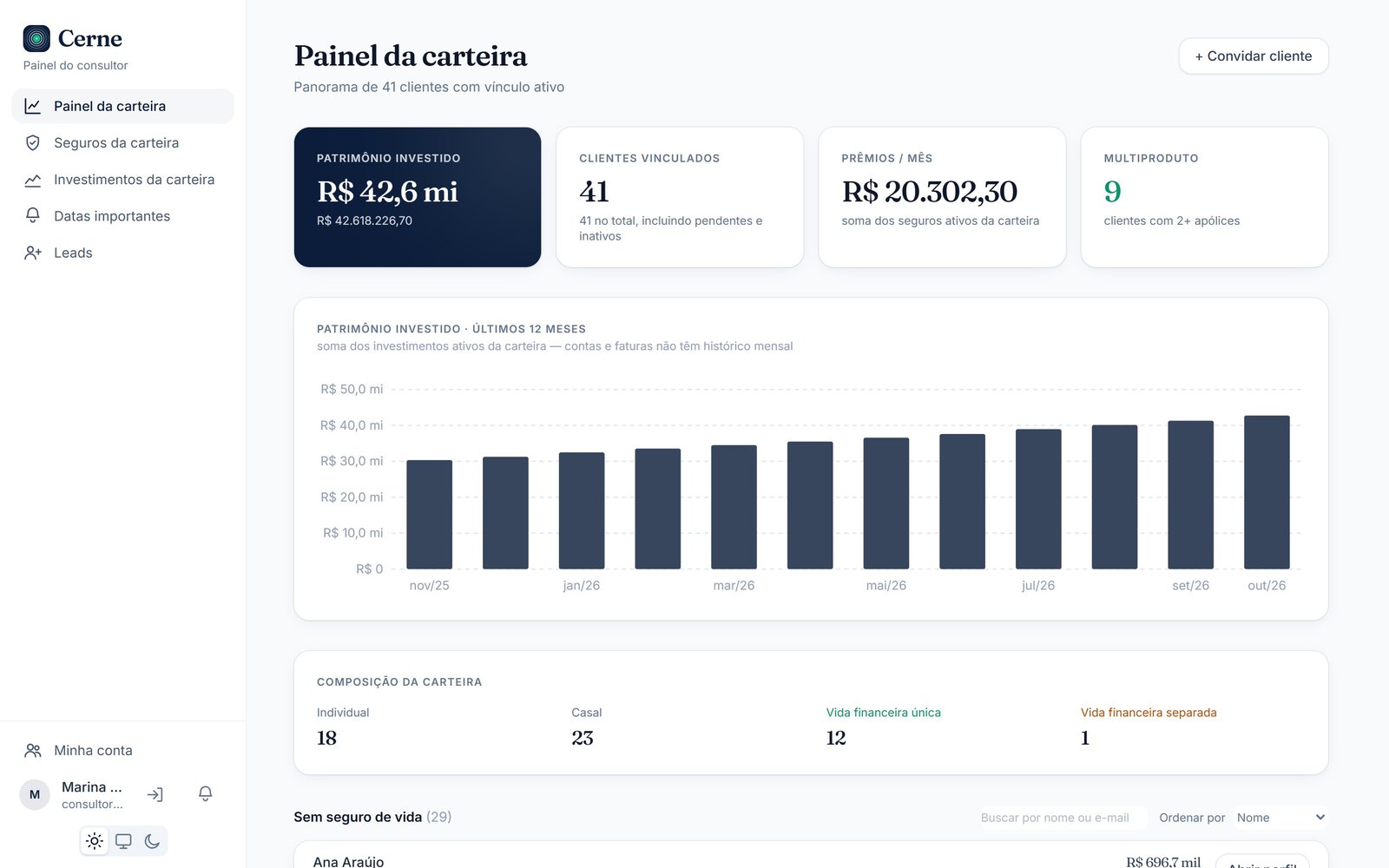This screenshot has width=1389, height=868.
Task: Click the Leads person-plus icon
Action: point(33,253)
